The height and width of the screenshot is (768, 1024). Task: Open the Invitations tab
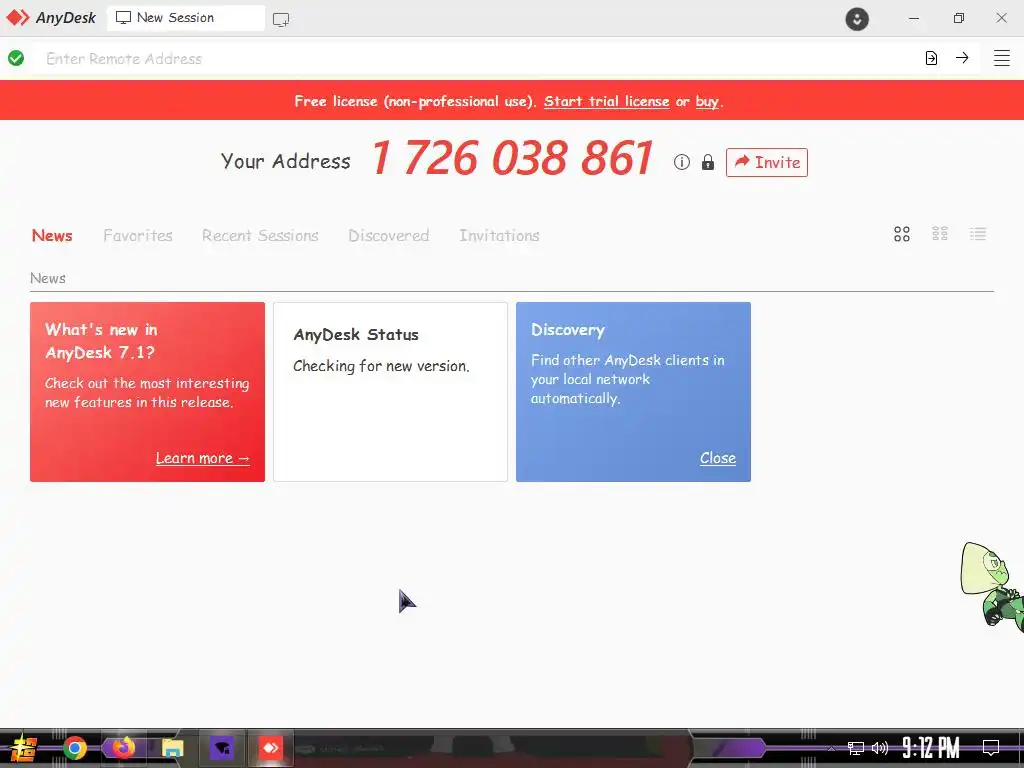[x=499, y=235]
